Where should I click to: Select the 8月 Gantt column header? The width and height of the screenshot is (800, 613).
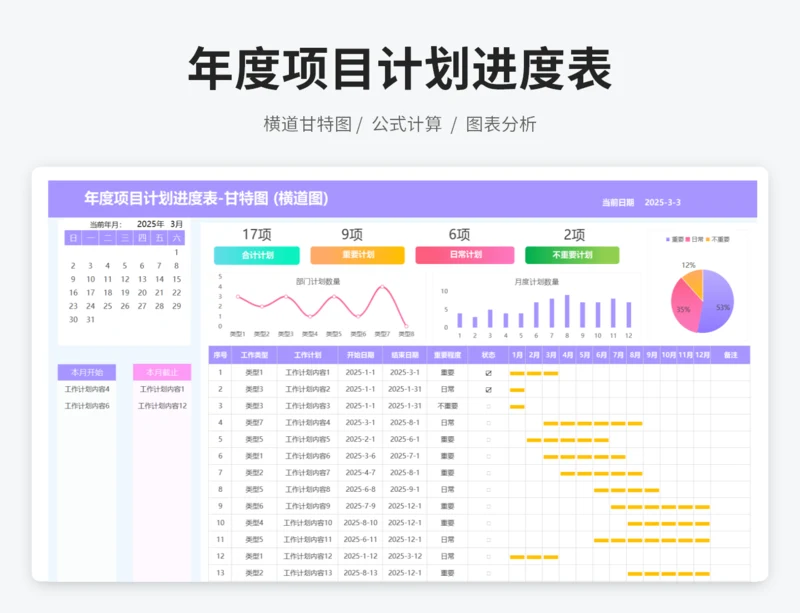(635, 355)
